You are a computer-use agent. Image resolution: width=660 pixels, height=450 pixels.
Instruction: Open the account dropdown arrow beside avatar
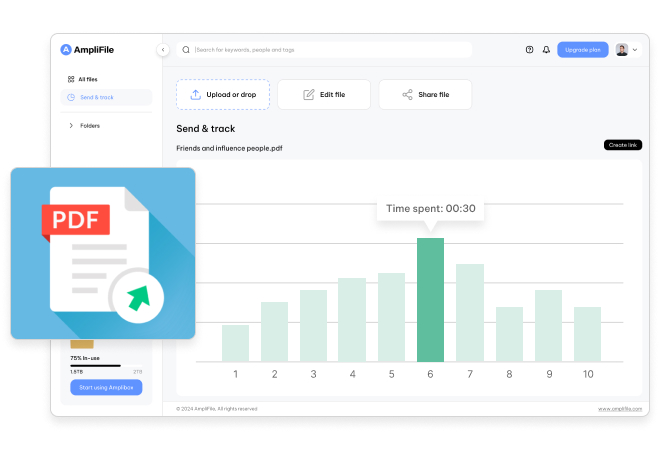635,49
